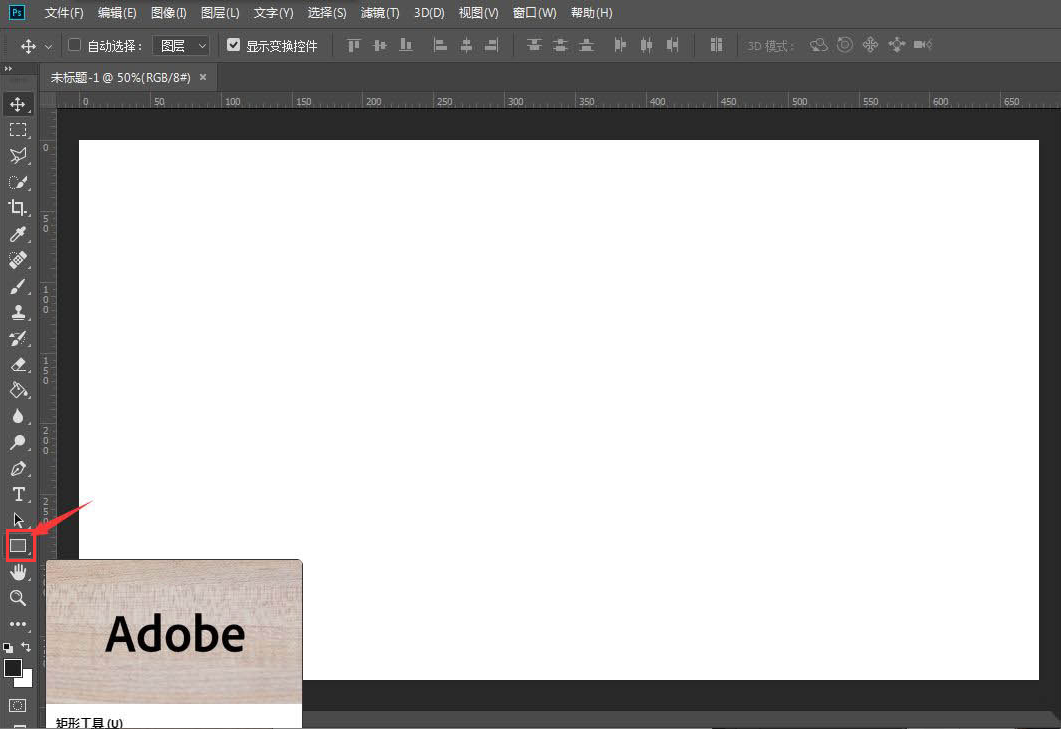Select the Eyedropper tool
The height and width of the screenshot is (729, 1061).
(x=18, y=234)
